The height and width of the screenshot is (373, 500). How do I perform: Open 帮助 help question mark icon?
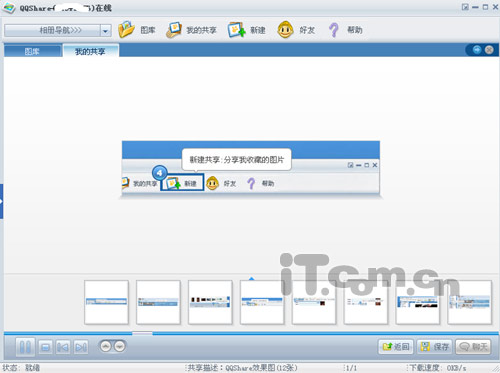tap(333, 30)
